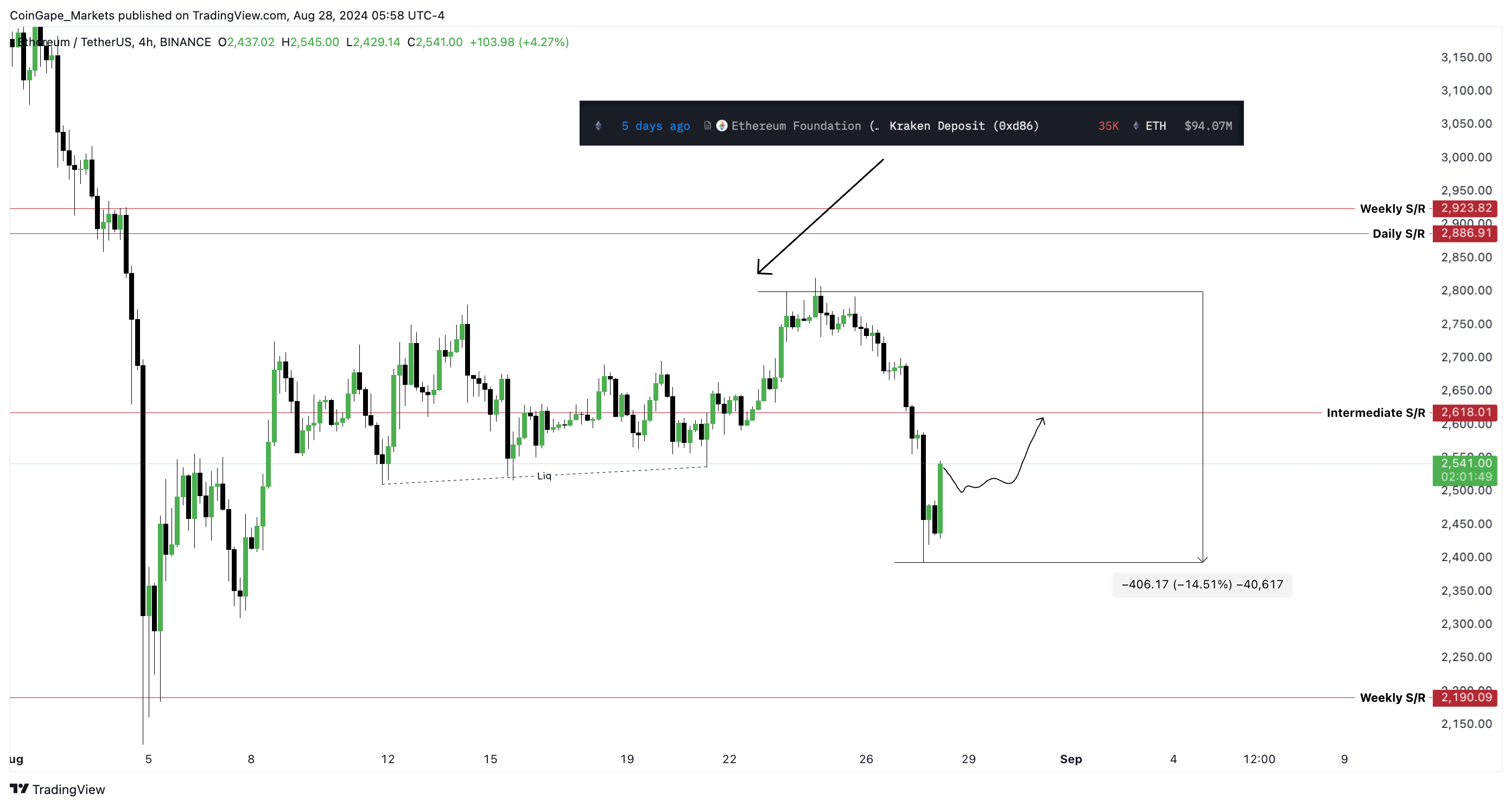This screenshot has height=806, width=1512.
Task: Click the high value H2,545.00
Action: pyautogui.click(x=310, y=42)
